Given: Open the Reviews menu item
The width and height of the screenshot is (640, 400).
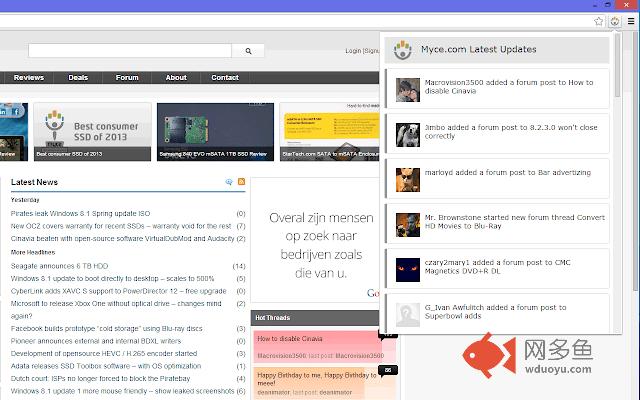Looking at the screenshot, I should (29, 78).
